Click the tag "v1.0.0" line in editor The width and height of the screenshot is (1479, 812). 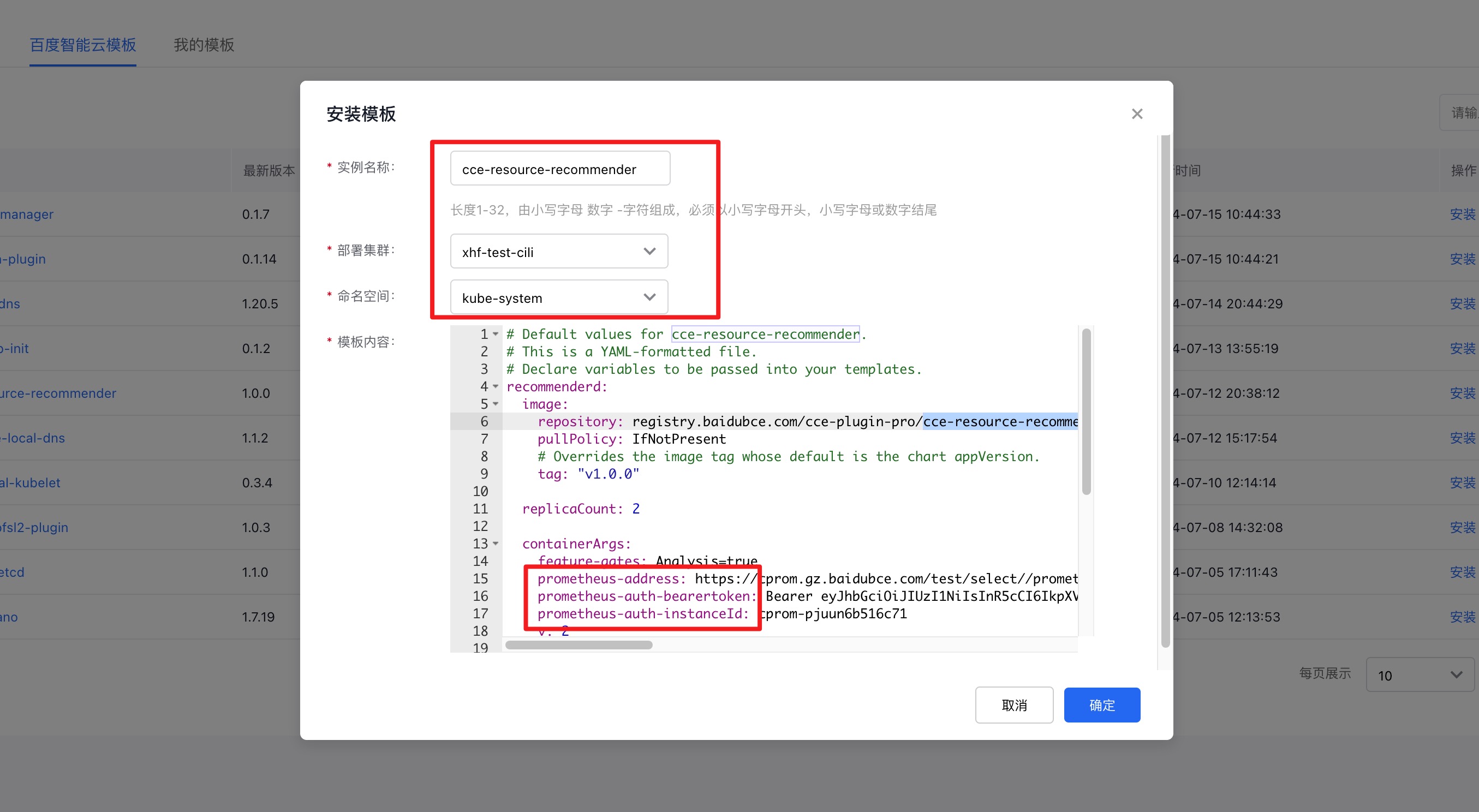[x=588, y=474]
